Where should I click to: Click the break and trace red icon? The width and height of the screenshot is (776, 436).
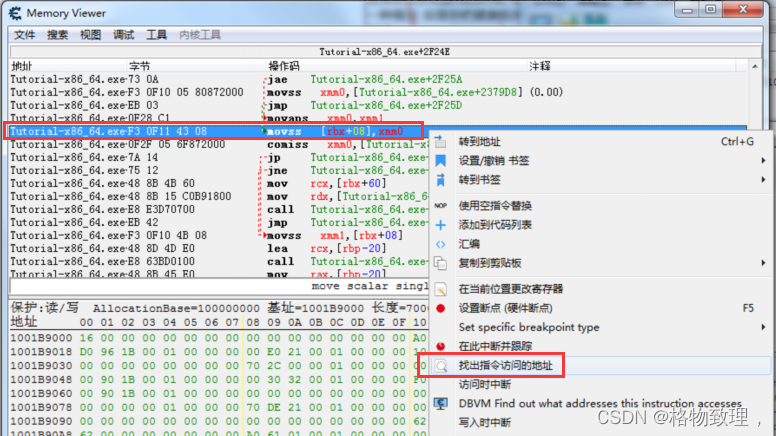[x=440, y=346]
